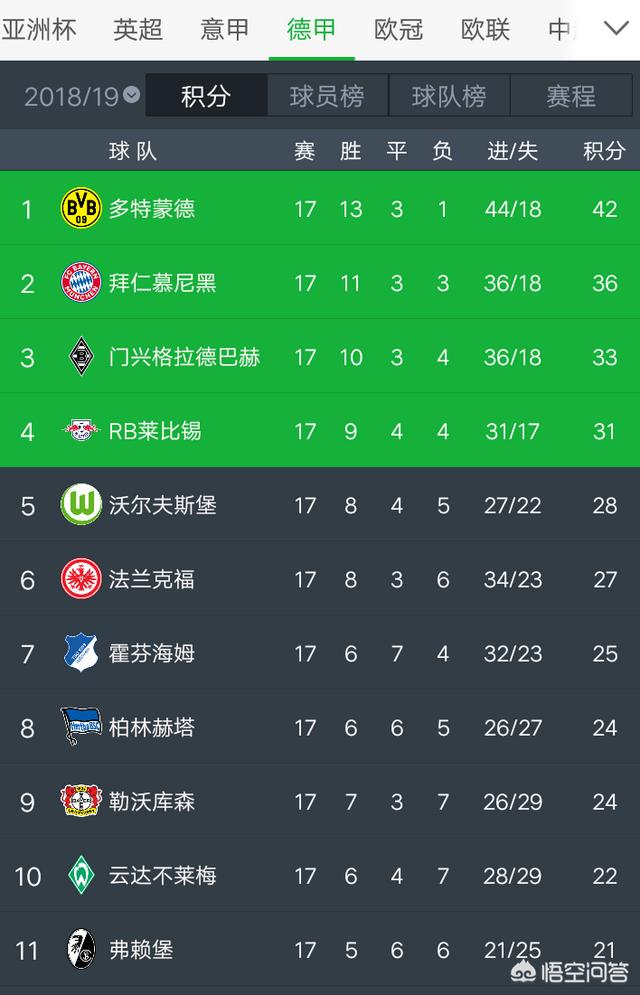Select the Wolfsburg green W logo

(x=81, y=505)
